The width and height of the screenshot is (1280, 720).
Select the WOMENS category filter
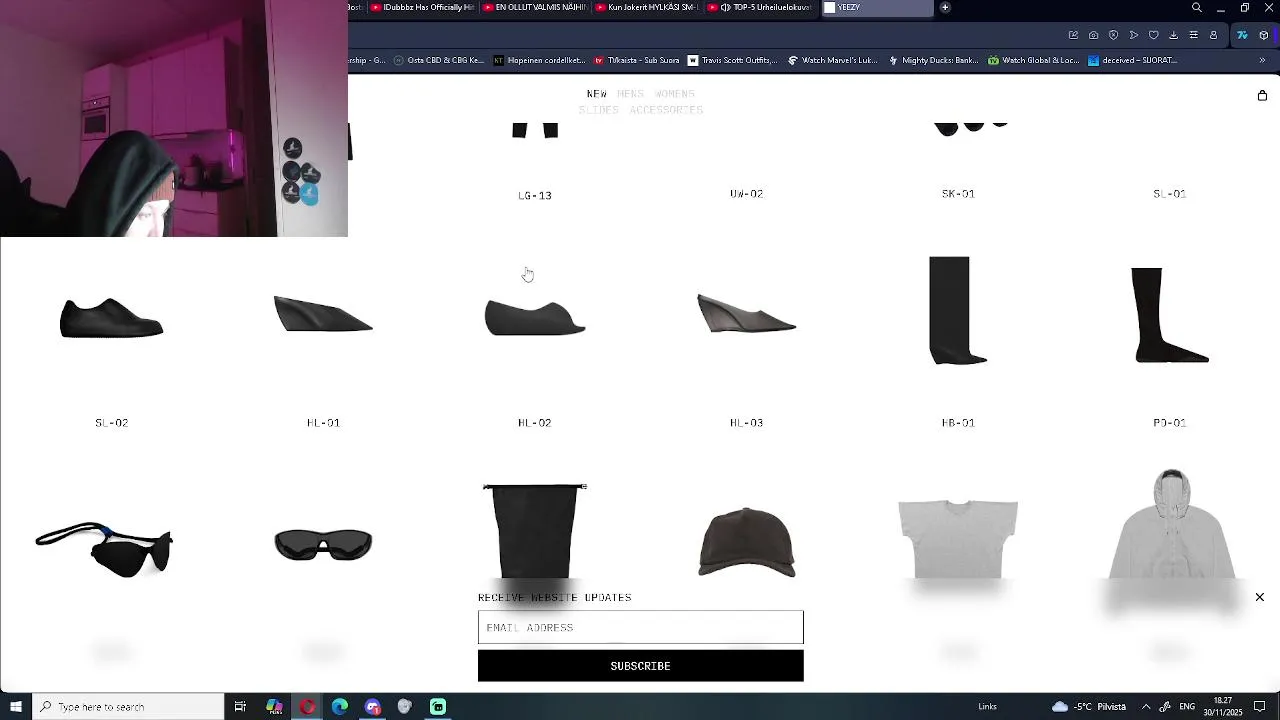pyautogui.click(x=674, y=94)
